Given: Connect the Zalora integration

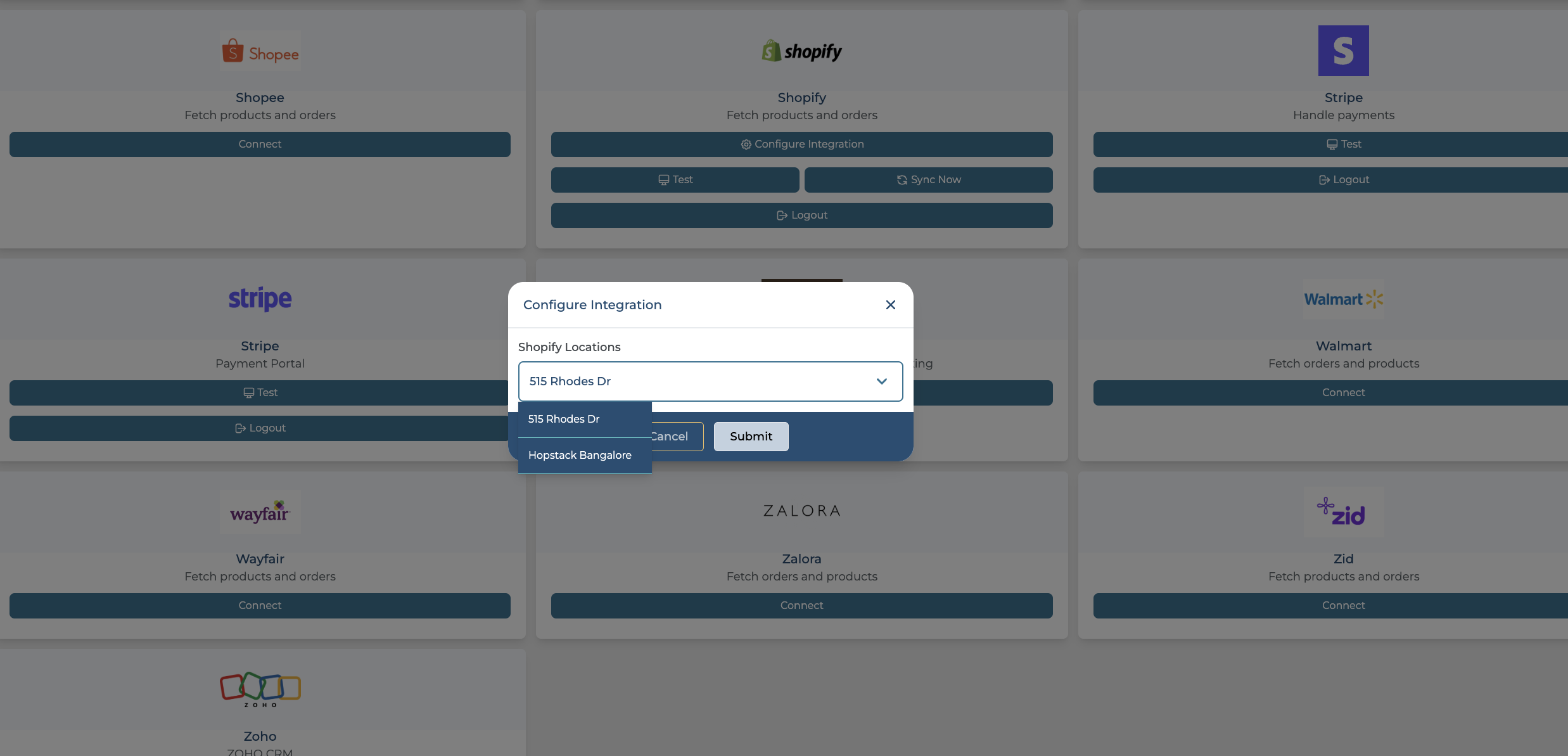Looking at the screenshot, I should (801, 606).
